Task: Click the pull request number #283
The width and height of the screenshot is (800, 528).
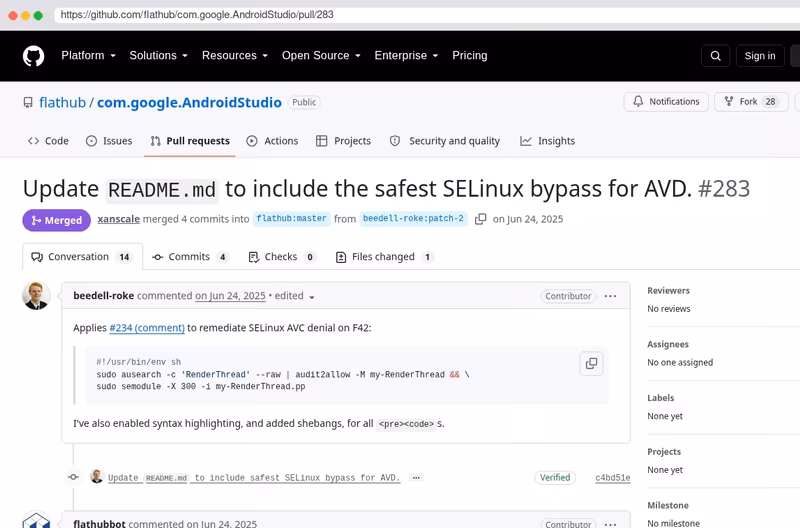Action: [724, 189]
